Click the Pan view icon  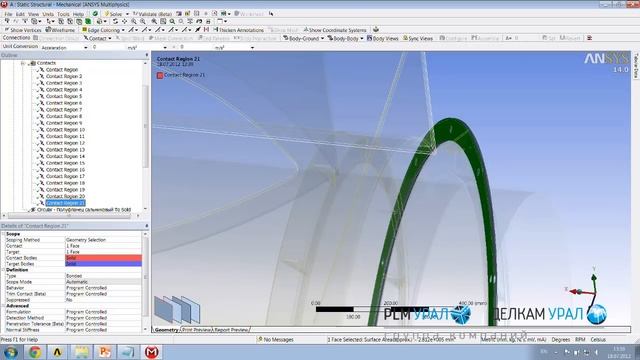coord(124,21)
